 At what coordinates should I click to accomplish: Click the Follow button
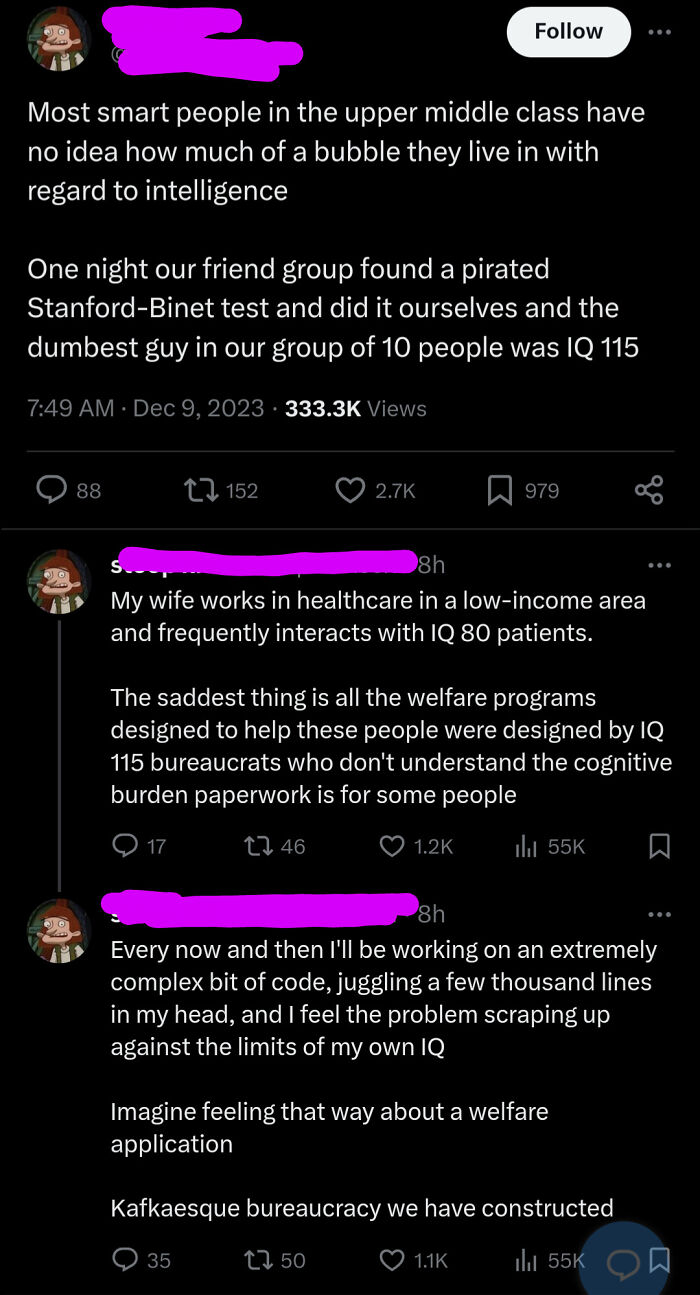point(568,32)
